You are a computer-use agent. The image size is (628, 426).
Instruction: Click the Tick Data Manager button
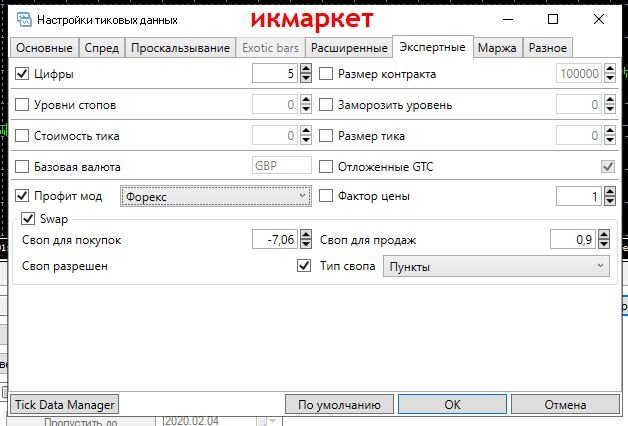click(x=64, y=404)
